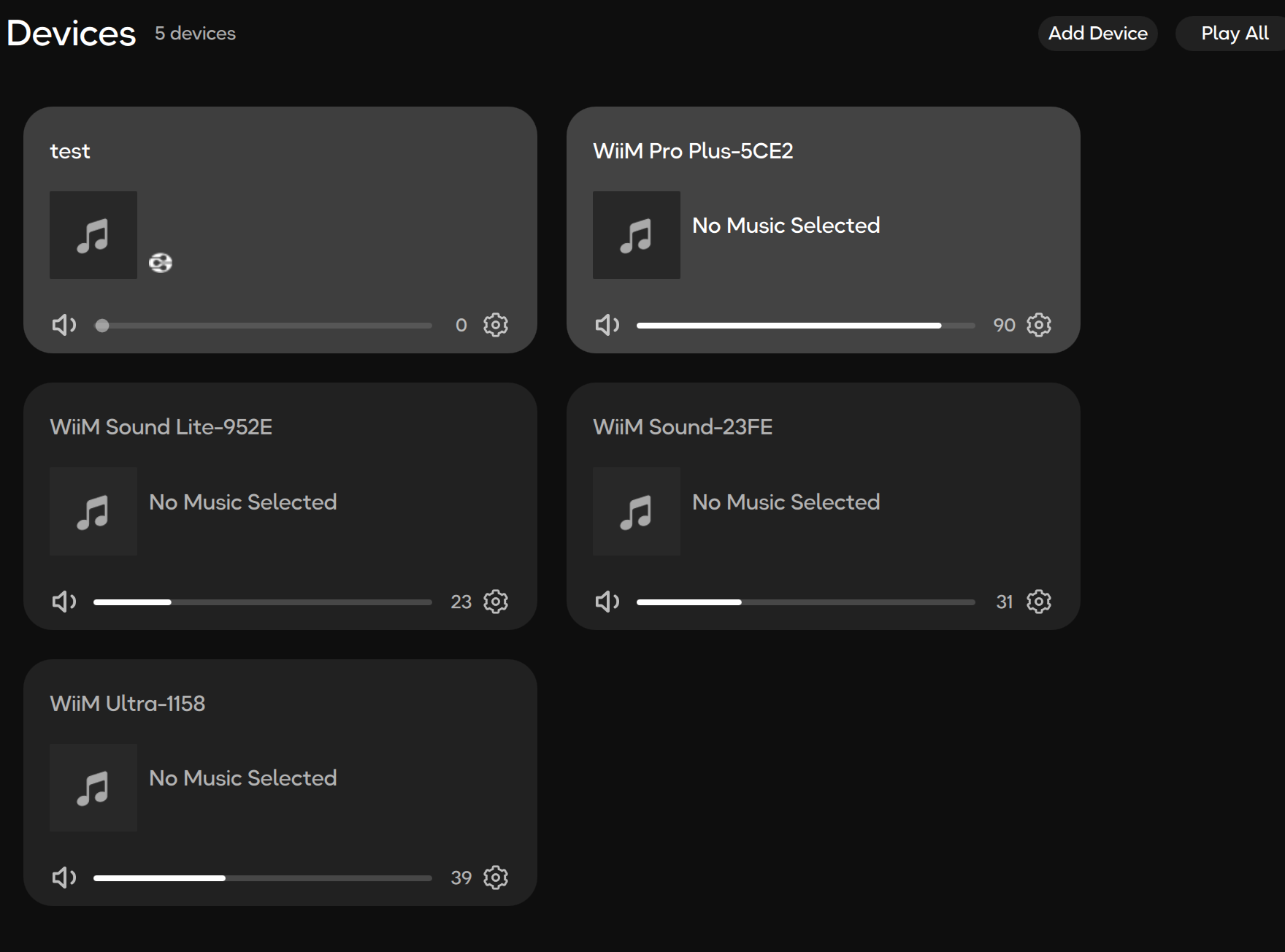The image size is (1285, 952).
Task: Click 'No Music Selected' on WiiM Ultra-1158
Action: click(243, 778)
